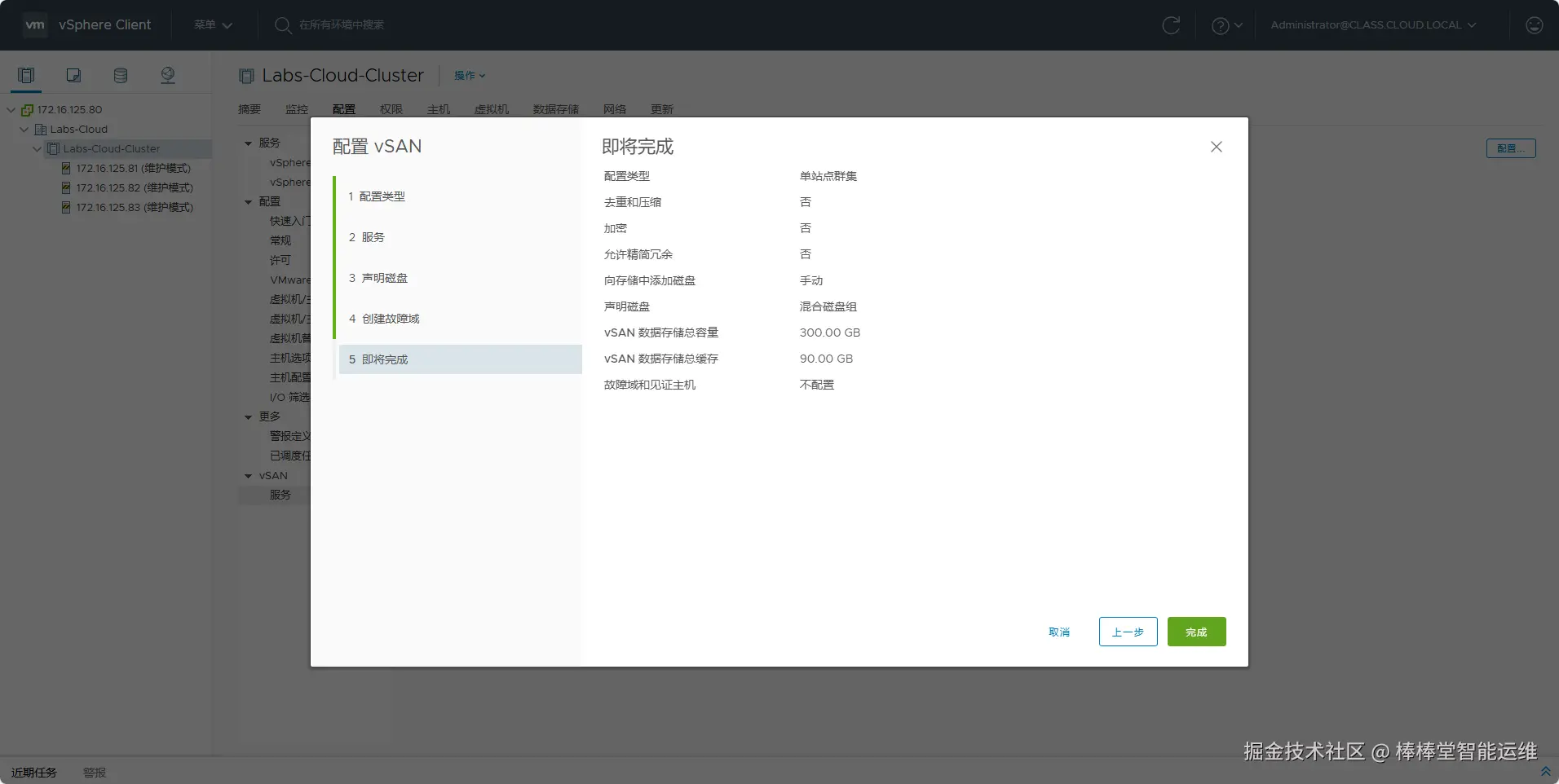
Task: Select host 172.16.125.83 (维护模式) in tree
Action: point(135,208)
